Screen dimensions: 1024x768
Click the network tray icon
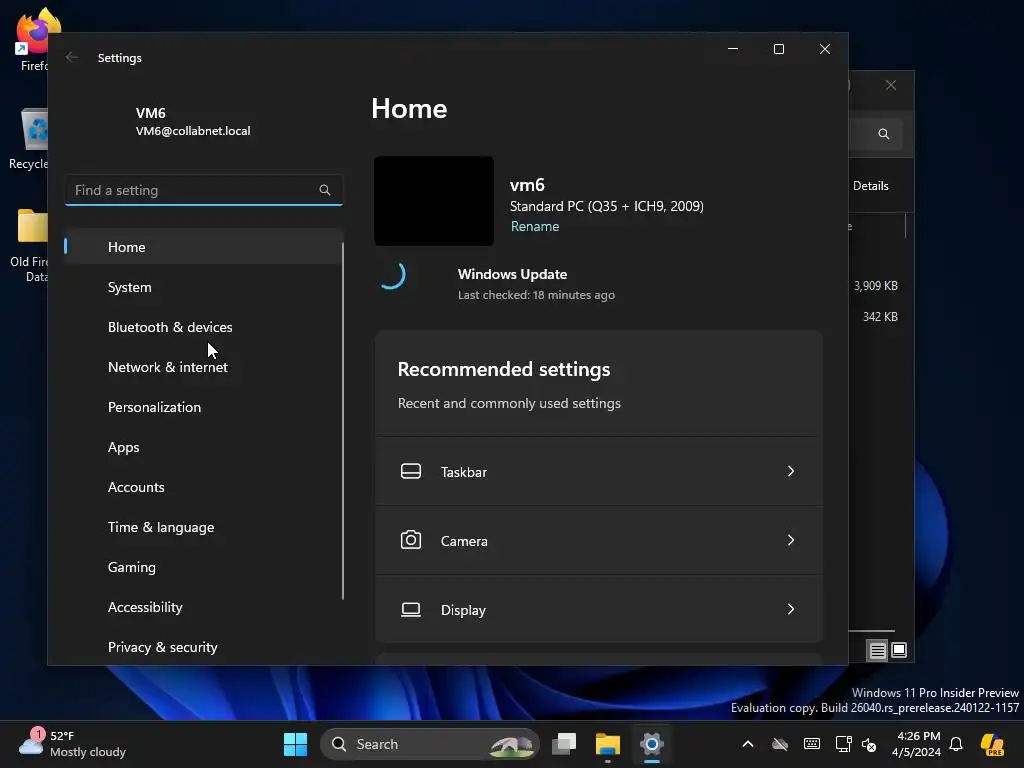pos(843,744)
